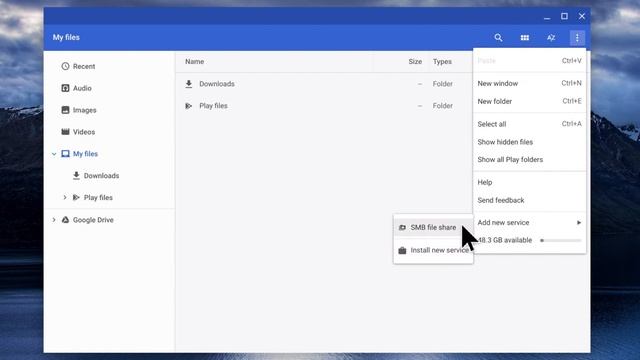This screenshot has height=360, width=640.
Task: Select Install new service submenu item
Action: pyautogui.click(x=433, y=250)
